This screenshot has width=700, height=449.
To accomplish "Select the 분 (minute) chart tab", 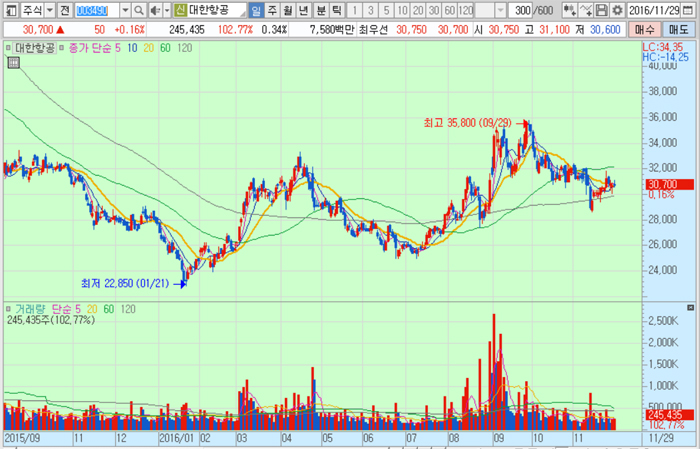I will [x=321, y=10].
